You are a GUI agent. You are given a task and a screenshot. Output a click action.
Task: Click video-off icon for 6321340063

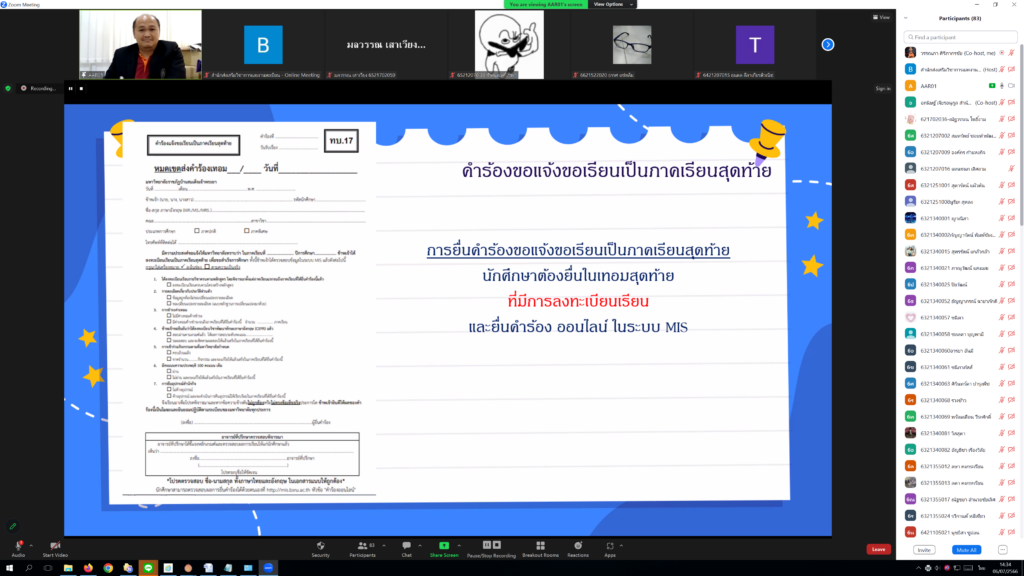tap(1012, 383)
